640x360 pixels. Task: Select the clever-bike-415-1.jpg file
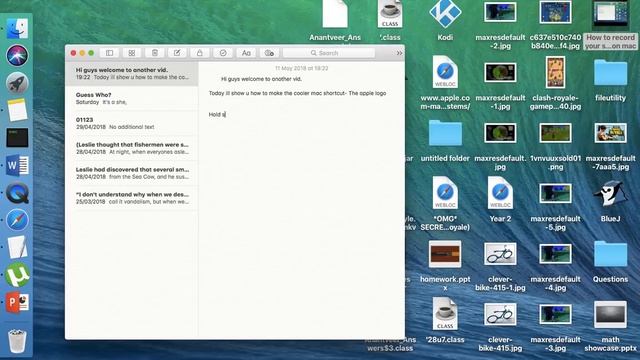click(x=500, y=254)
